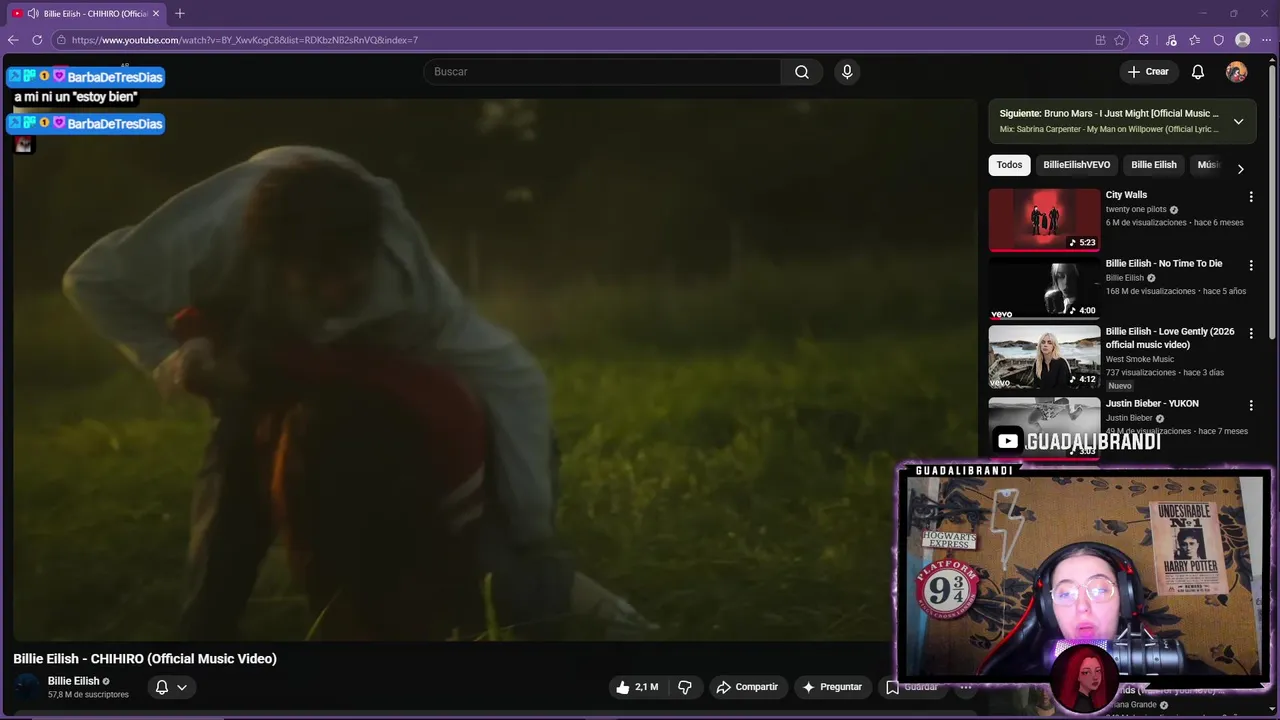Viewport: 1280px width, 720px height.
Task: Open the Billie Eilish channel name link
Action: coord(74,681)
